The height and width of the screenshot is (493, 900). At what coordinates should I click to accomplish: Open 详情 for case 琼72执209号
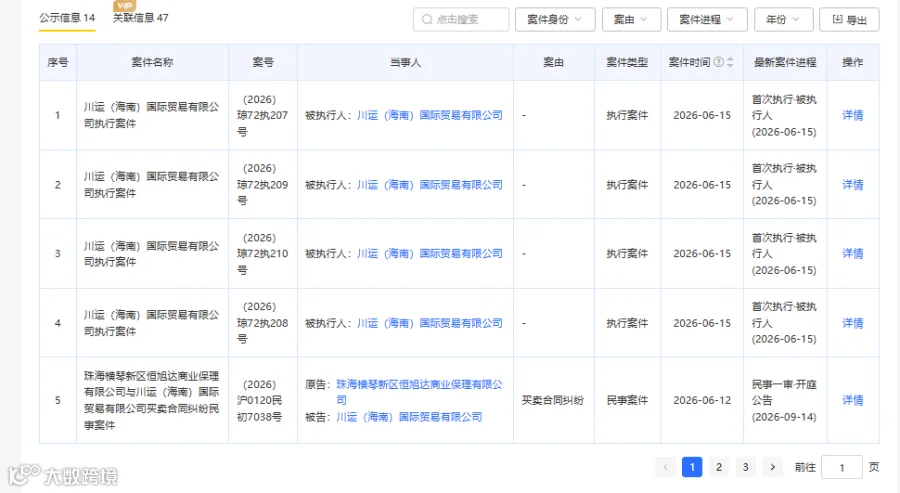click(x=853, y=185)
